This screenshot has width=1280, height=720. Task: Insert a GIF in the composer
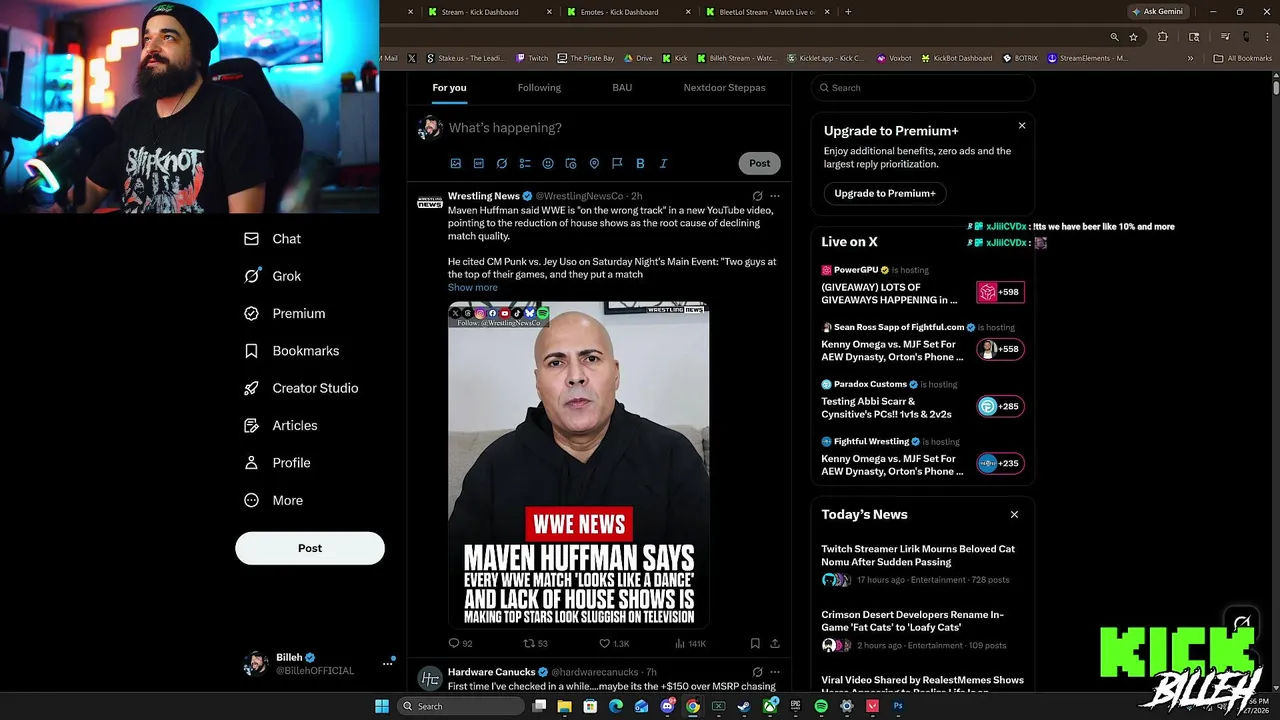(x=479, y=163)
